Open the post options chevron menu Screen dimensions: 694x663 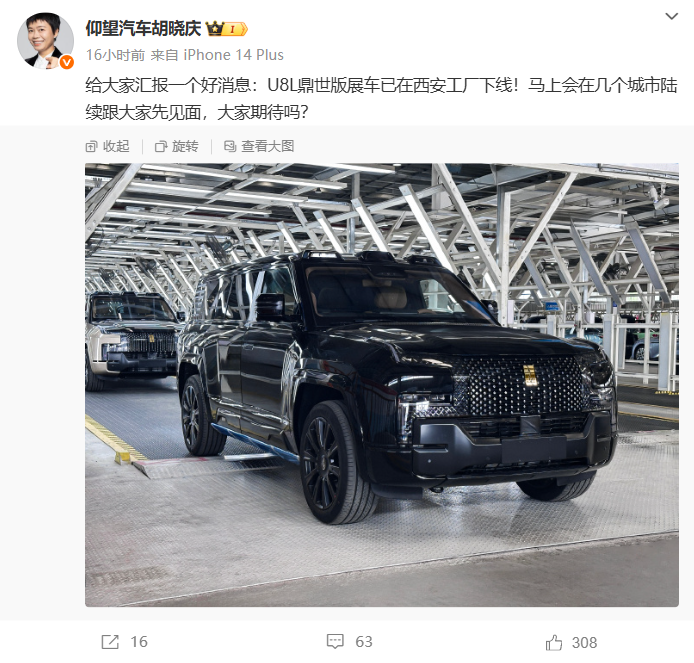pos(671,16)
